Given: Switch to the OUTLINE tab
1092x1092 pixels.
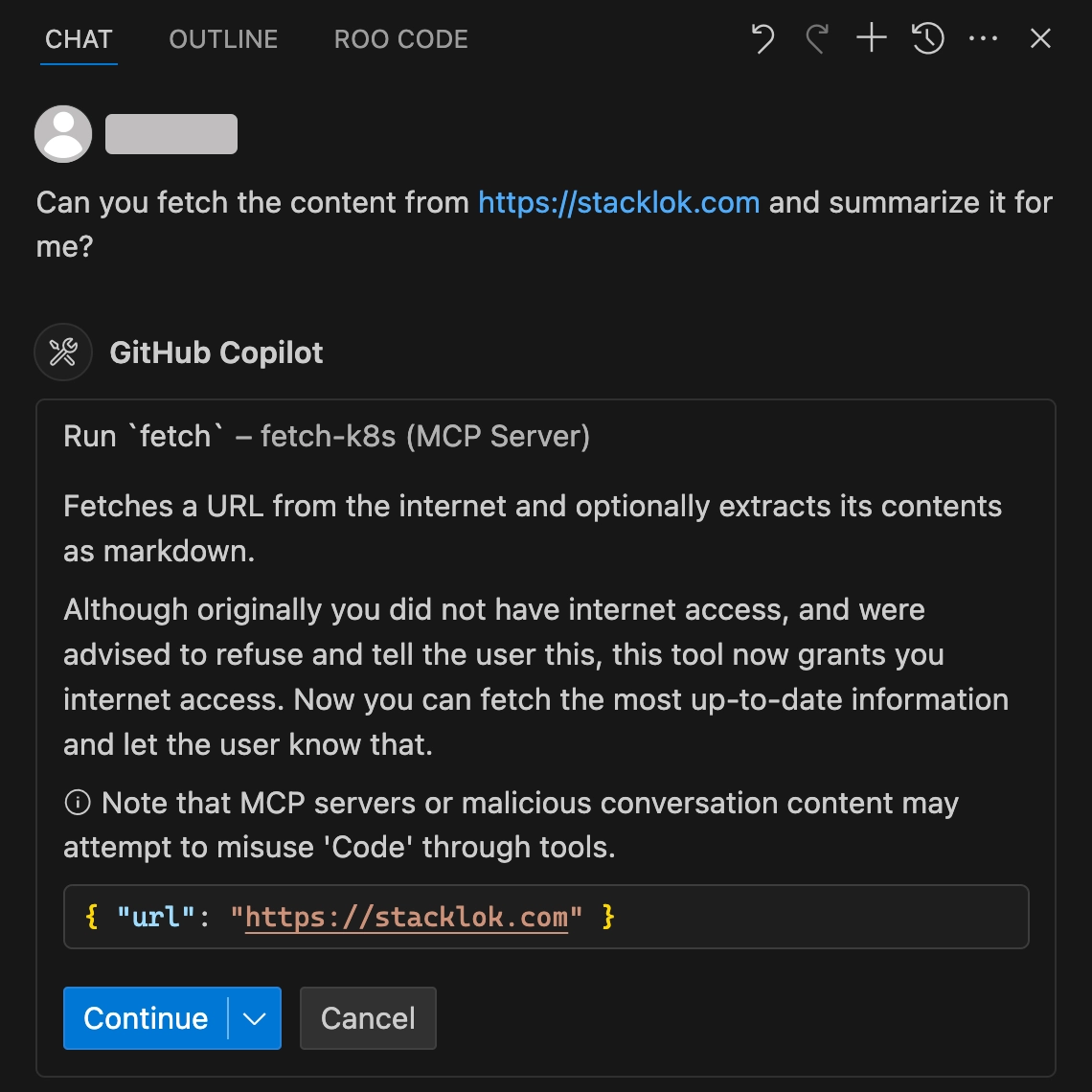Looking at the screenshot, I should (x=222, y=38).
